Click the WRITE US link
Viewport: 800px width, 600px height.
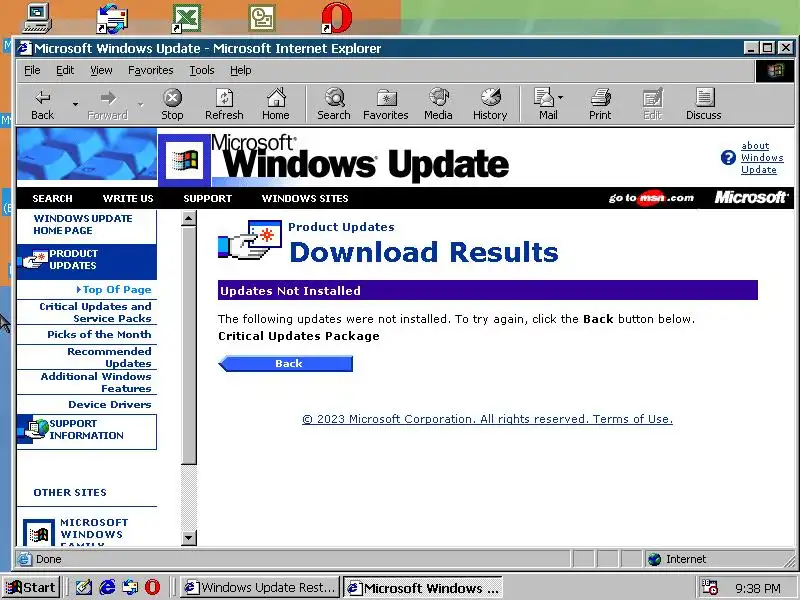[128, 198]
